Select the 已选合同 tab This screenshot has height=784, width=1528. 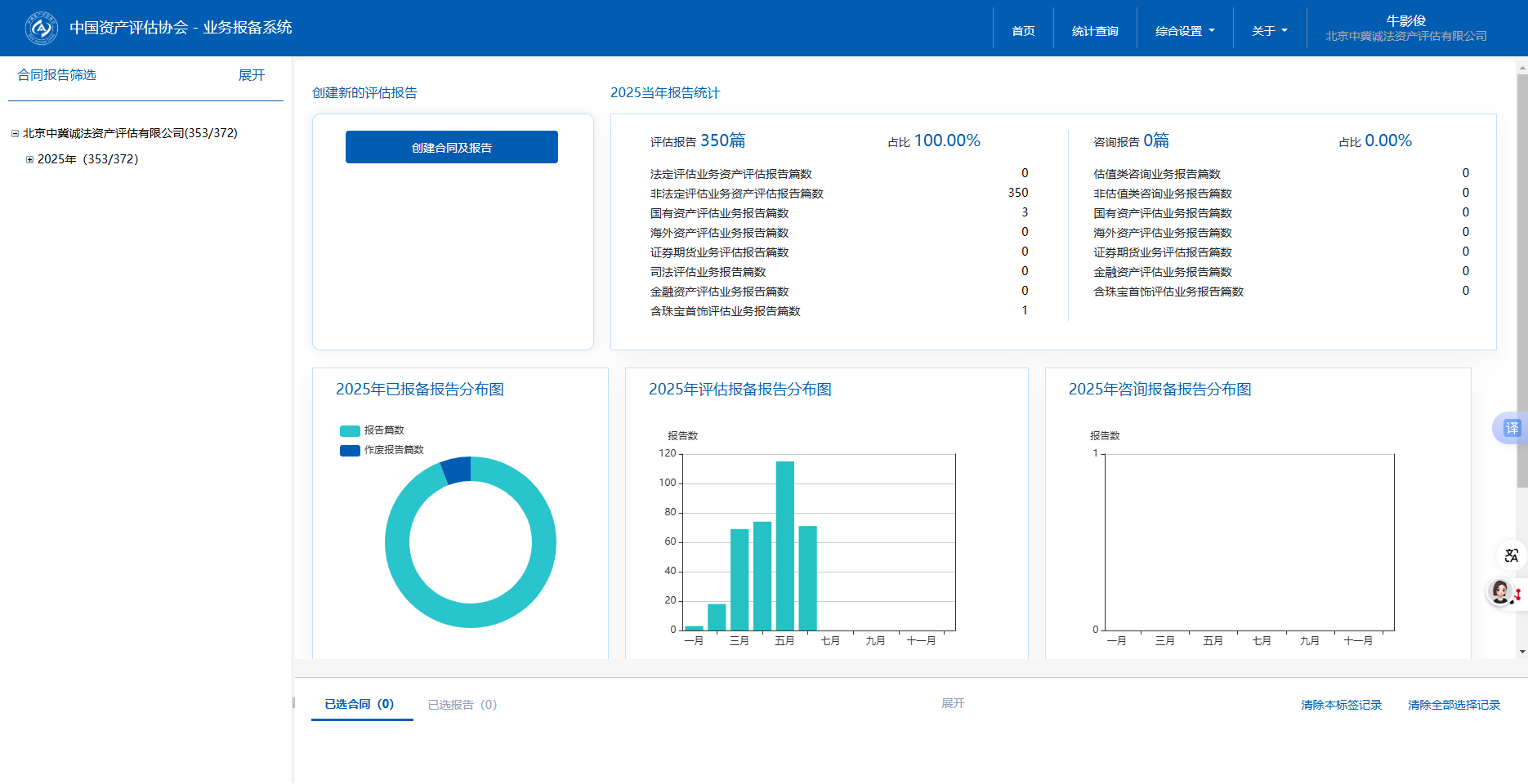(x=360, y=704)
